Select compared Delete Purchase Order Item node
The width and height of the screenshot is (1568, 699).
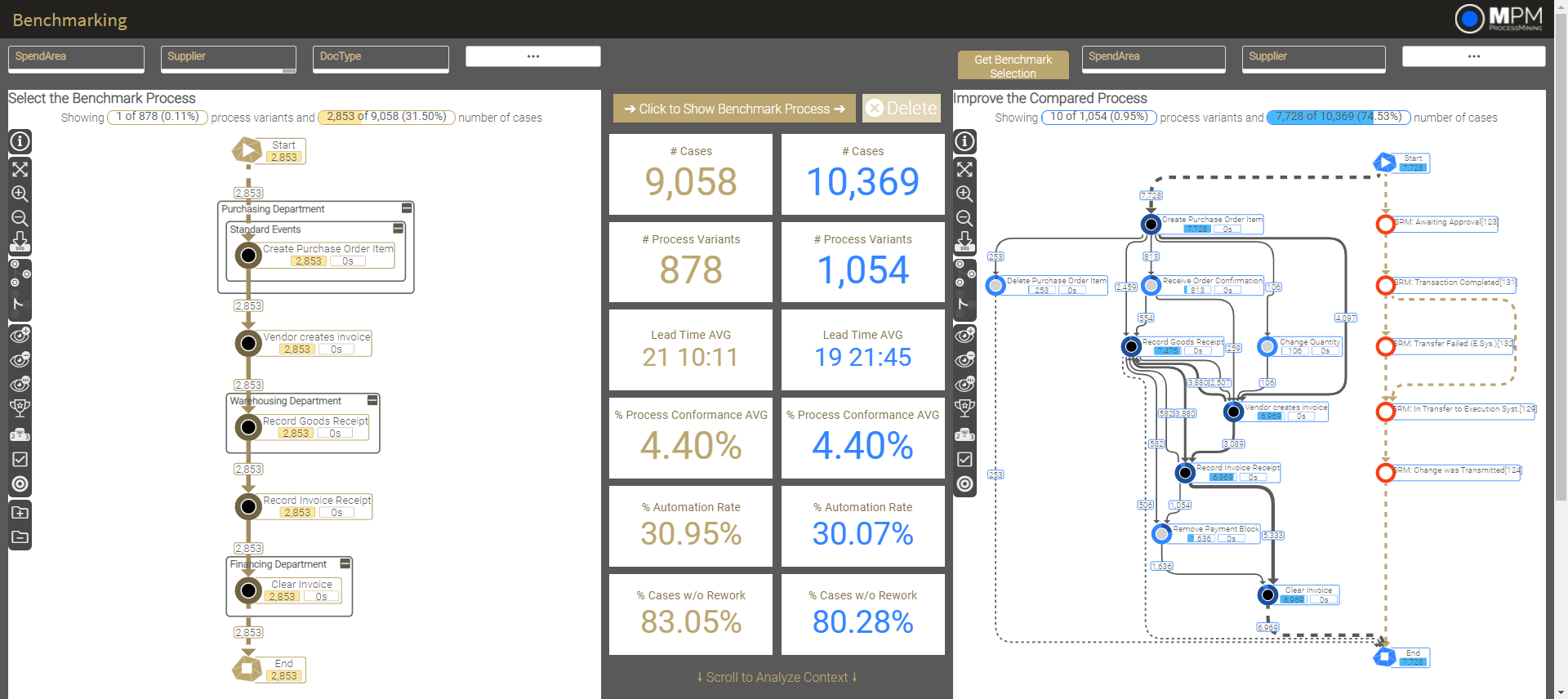[1047, 285]
